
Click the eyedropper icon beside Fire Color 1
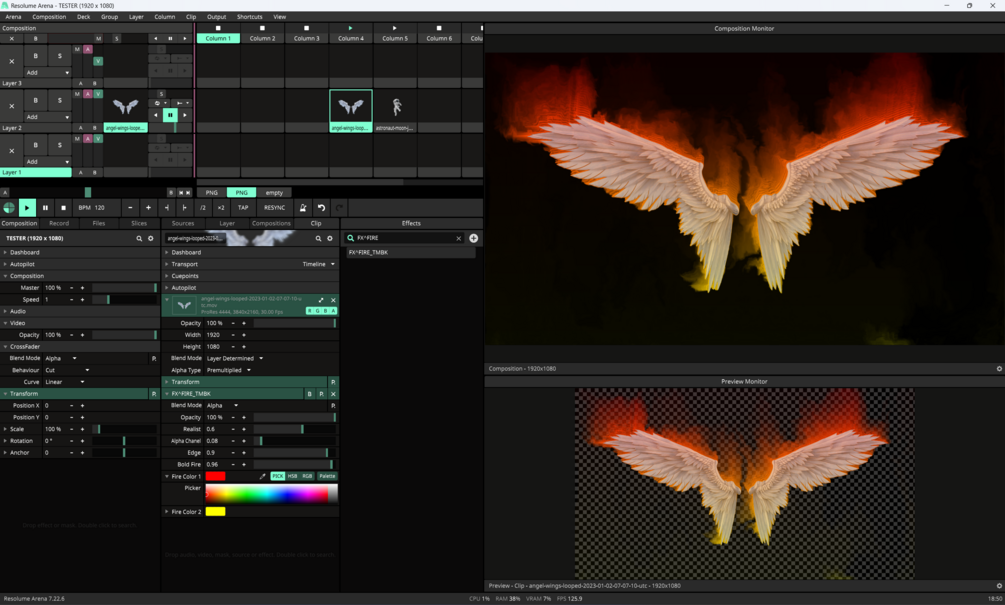tap(263, 476)
